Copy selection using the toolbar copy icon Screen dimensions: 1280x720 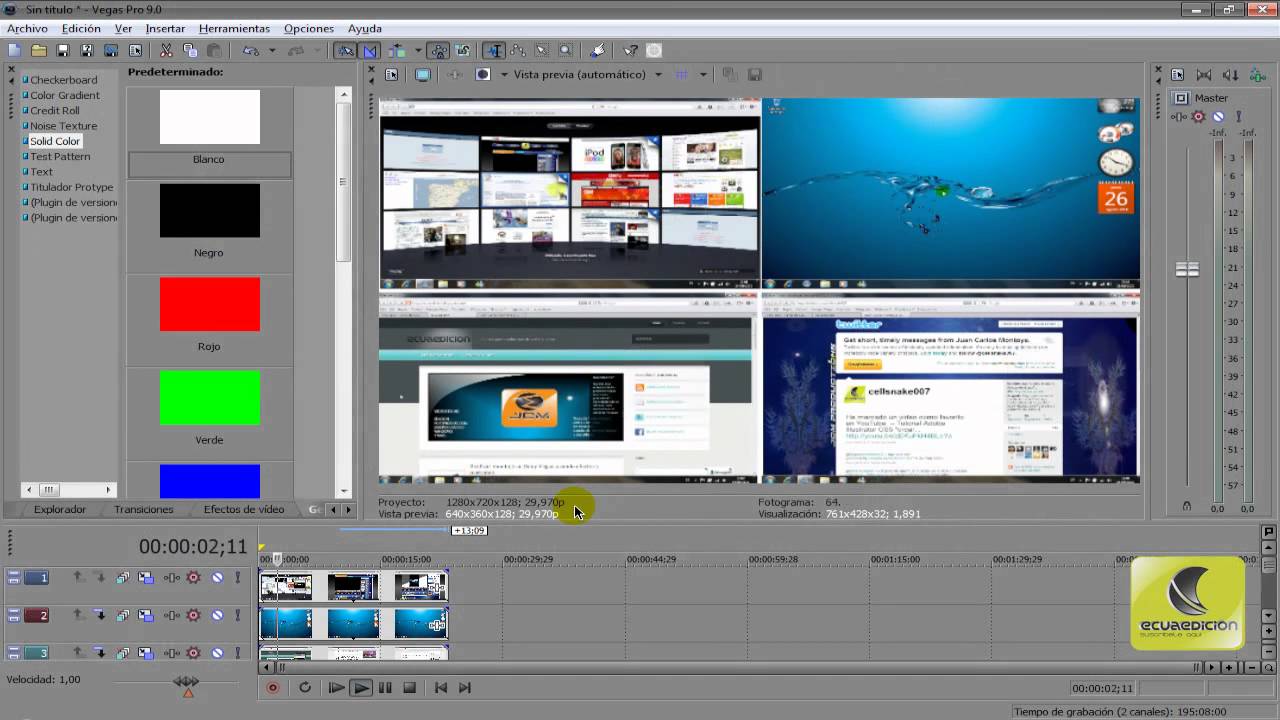[x=190, y=50]
